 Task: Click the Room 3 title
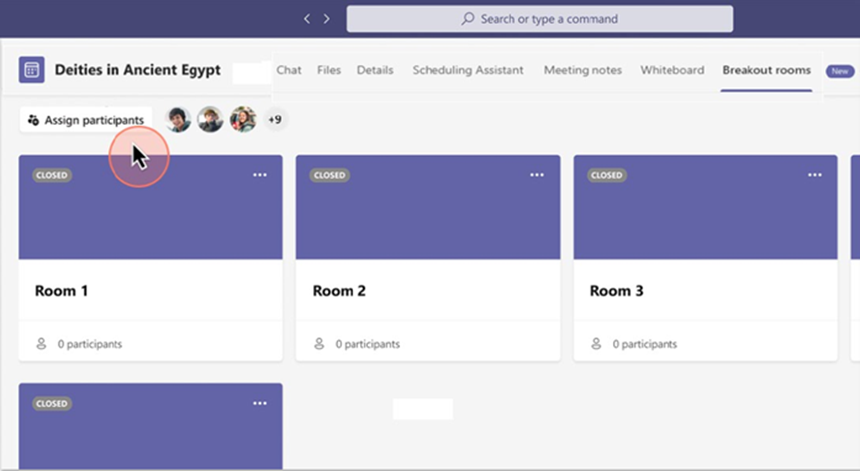(616, 291)
